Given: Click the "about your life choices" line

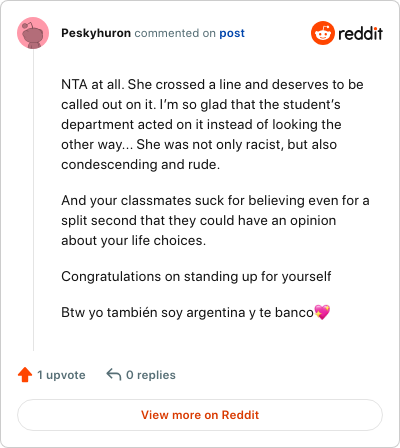Looking at the screenshot, I should coord(134,240).
